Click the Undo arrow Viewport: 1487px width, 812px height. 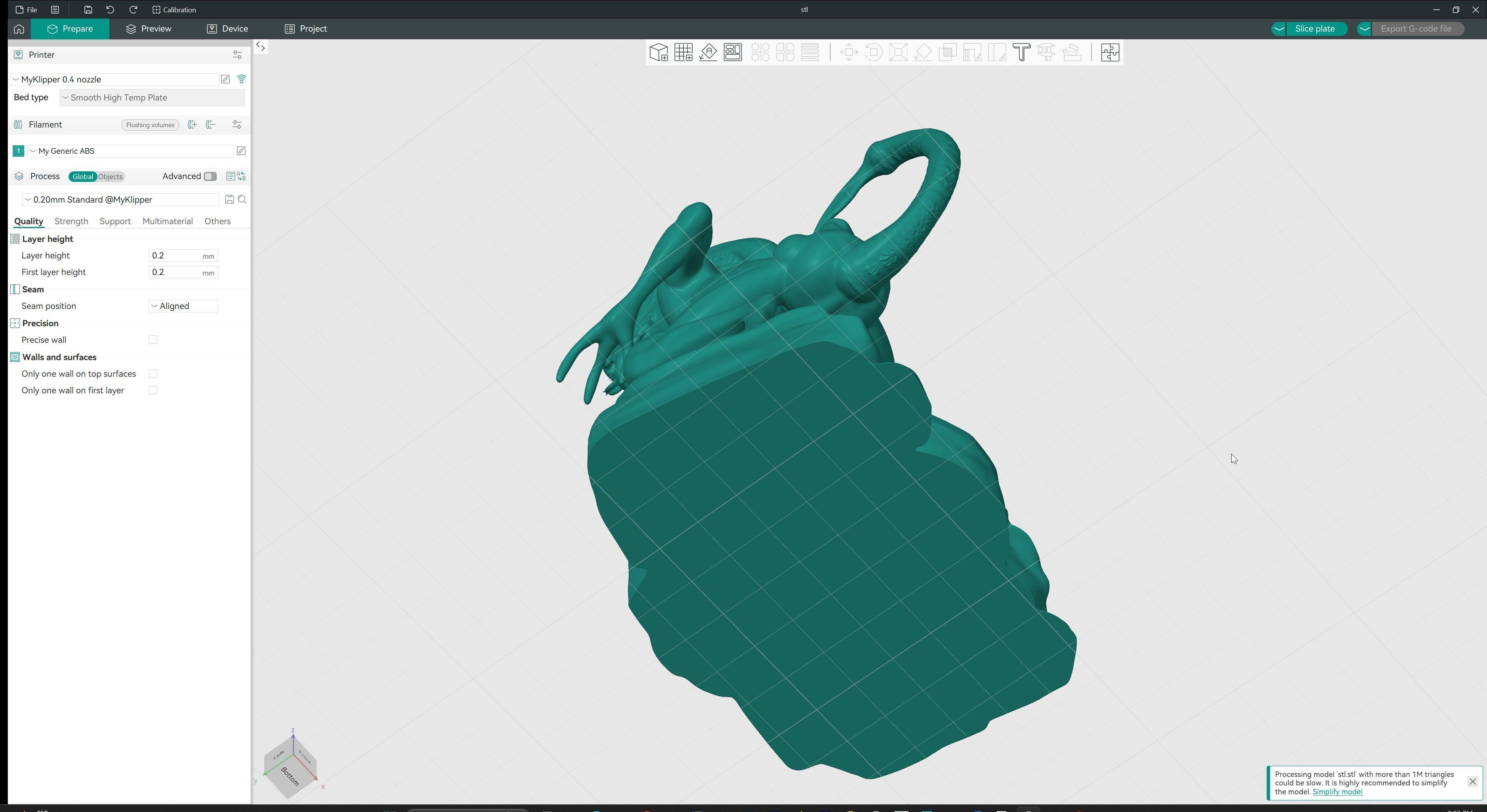(x=110, y=10)
